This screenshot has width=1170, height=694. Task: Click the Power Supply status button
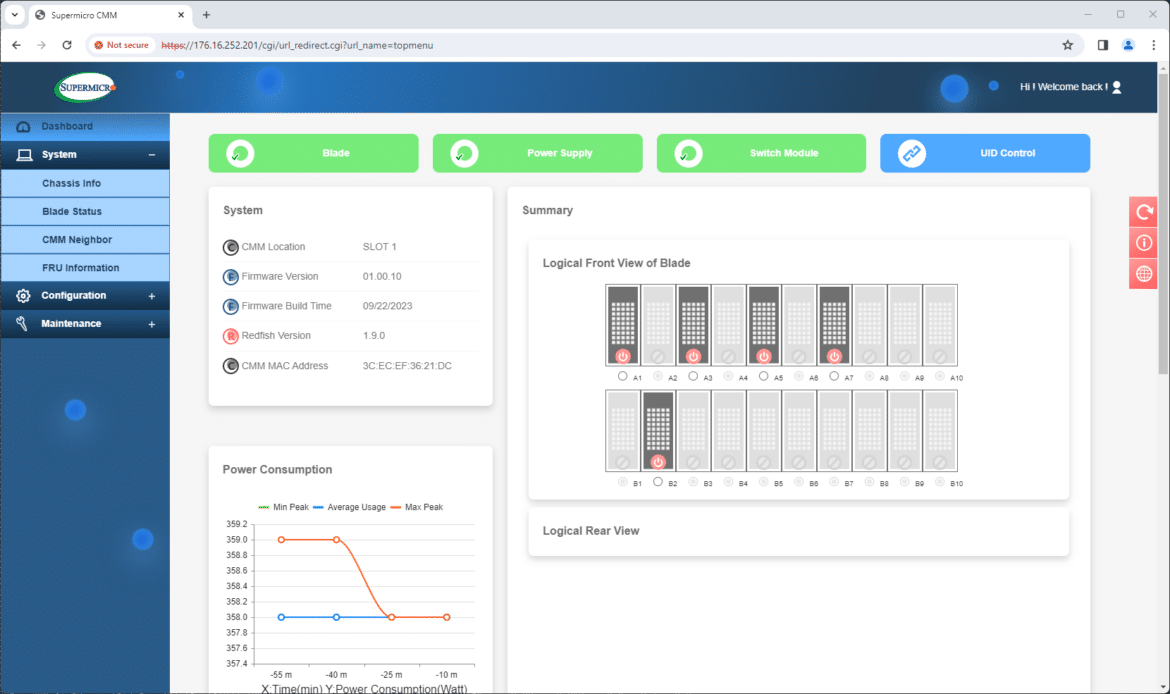pos(537,153)
